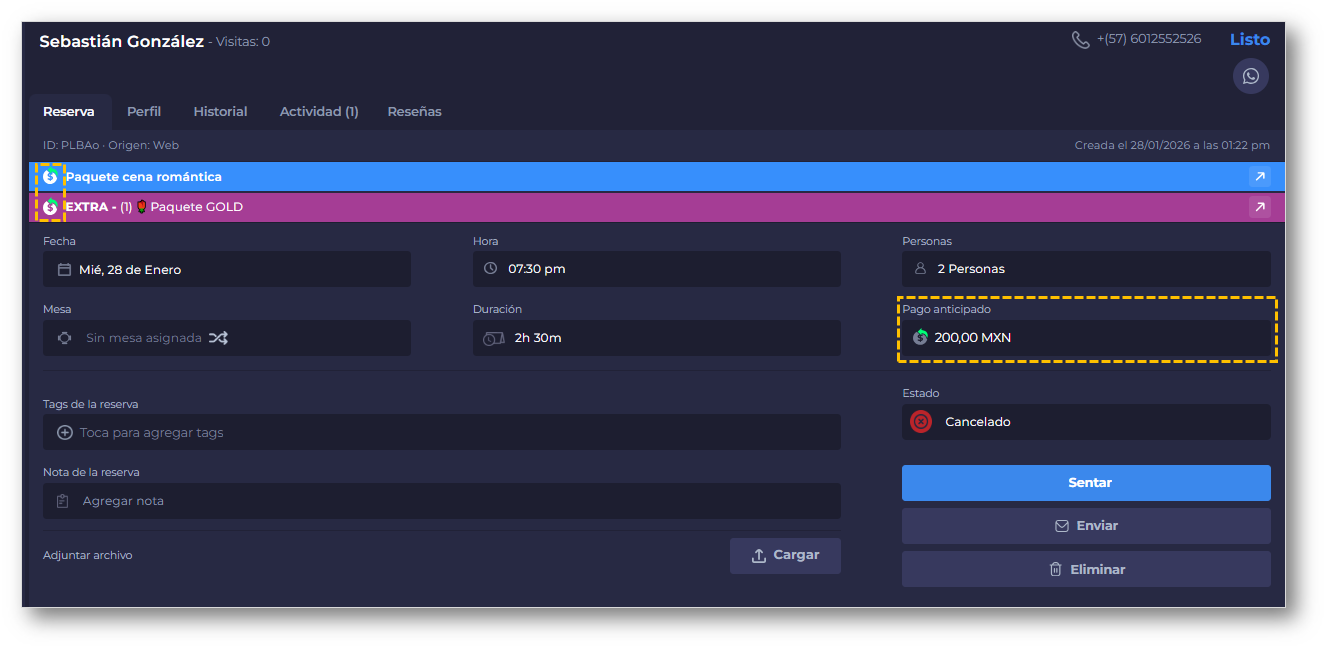Image resolution: width=1328 pixels, height=650 pixels.
Task: Click the plus icon to add tags
Action: point(65,433)
